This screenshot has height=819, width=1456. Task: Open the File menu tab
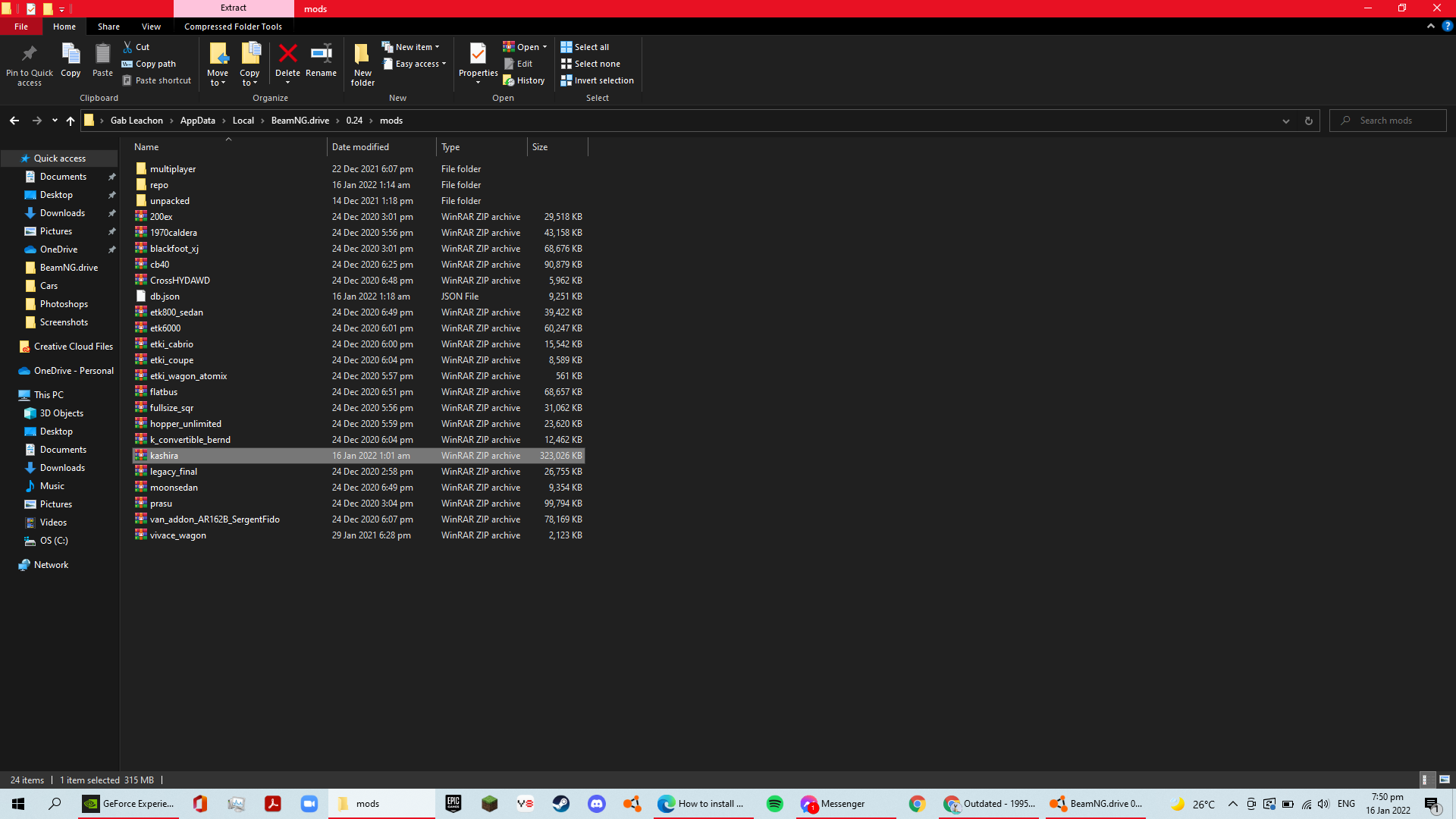[21, 27]
